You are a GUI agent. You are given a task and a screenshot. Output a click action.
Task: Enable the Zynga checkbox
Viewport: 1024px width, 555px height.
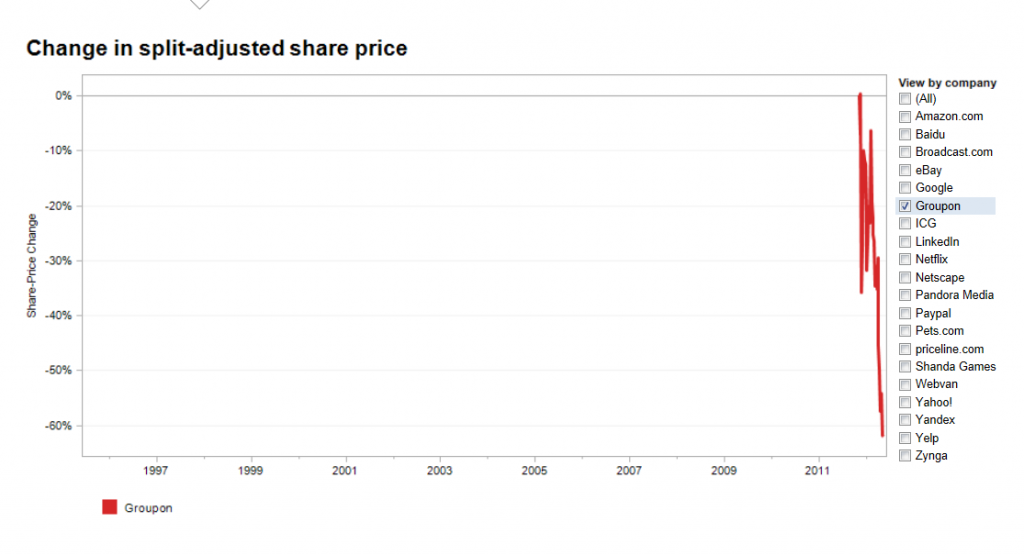point(905,456)
